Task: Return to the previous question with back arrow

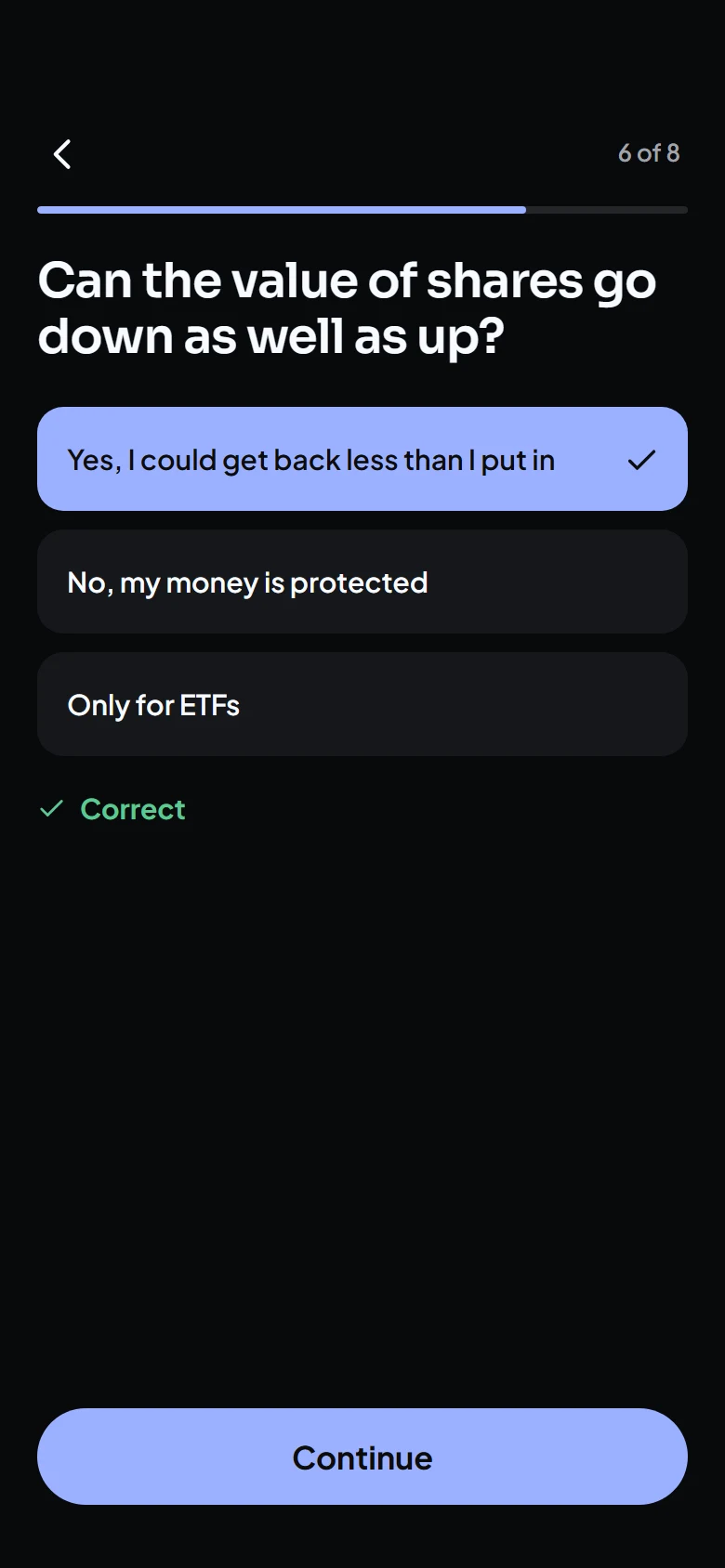Action: (x=62, y=154)
